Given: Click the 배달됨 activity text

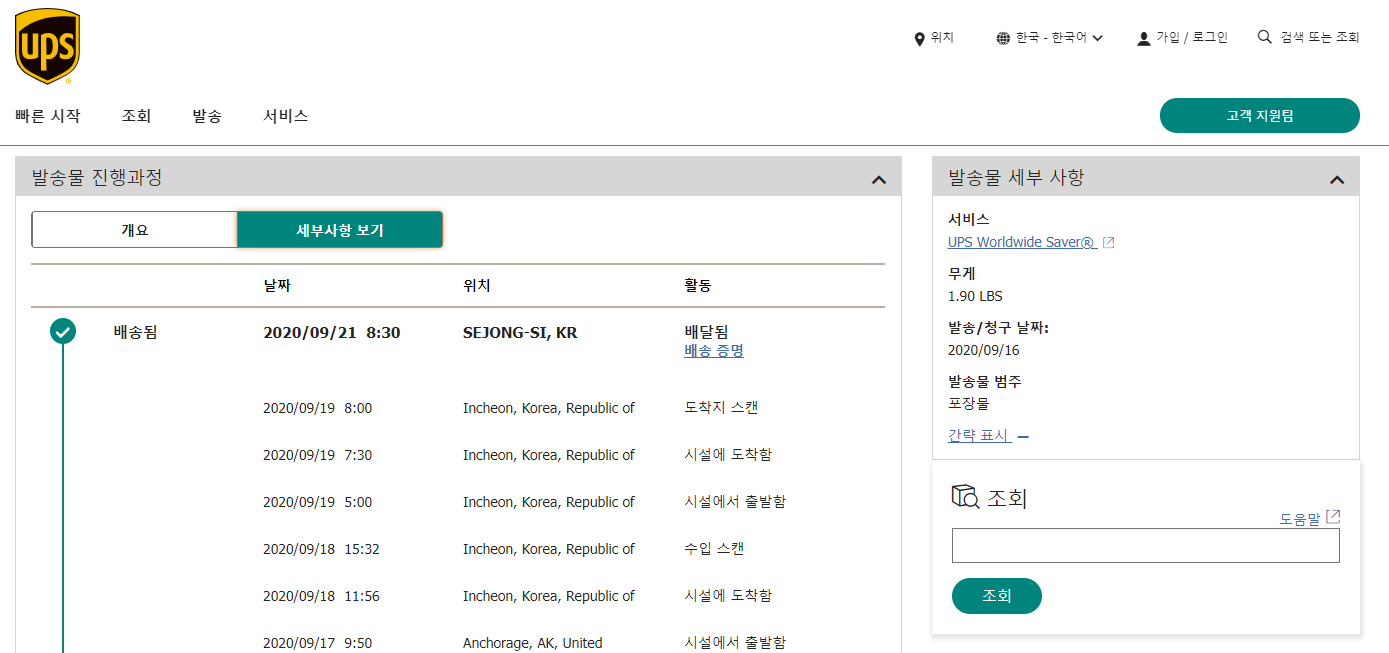Looking at the screenshot, I should tap(706, 331).
